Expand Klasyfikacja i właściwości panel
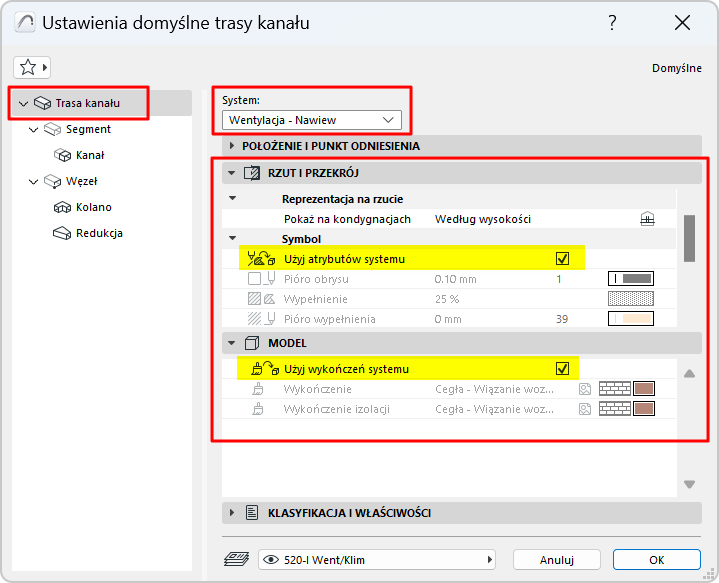The width and height of the screenshot is (719, 583). point(232,513)
